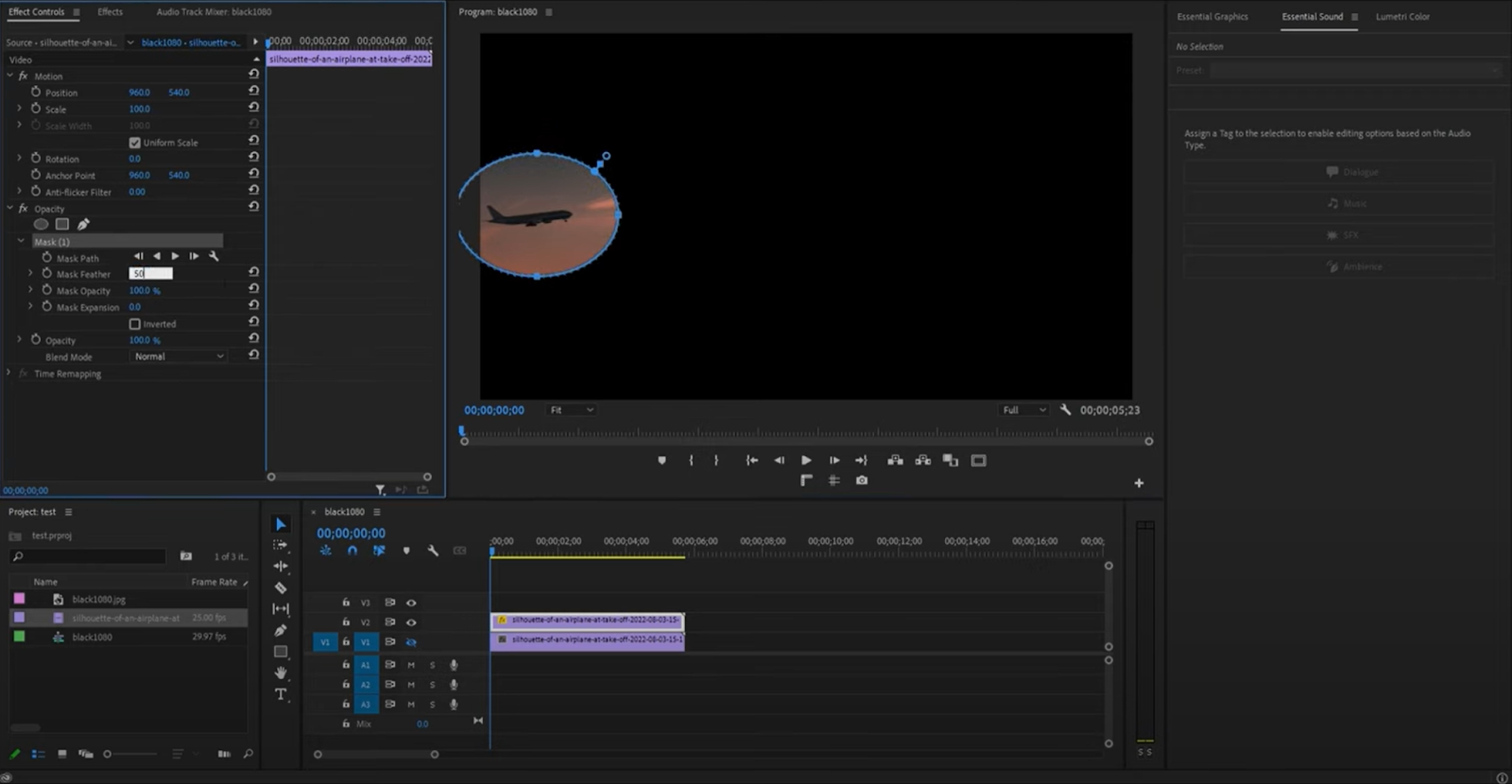The width and height of the screenshot is (1512, 784).
Task: Open the Blend Mode dropdown
Action: click(179, 357)
